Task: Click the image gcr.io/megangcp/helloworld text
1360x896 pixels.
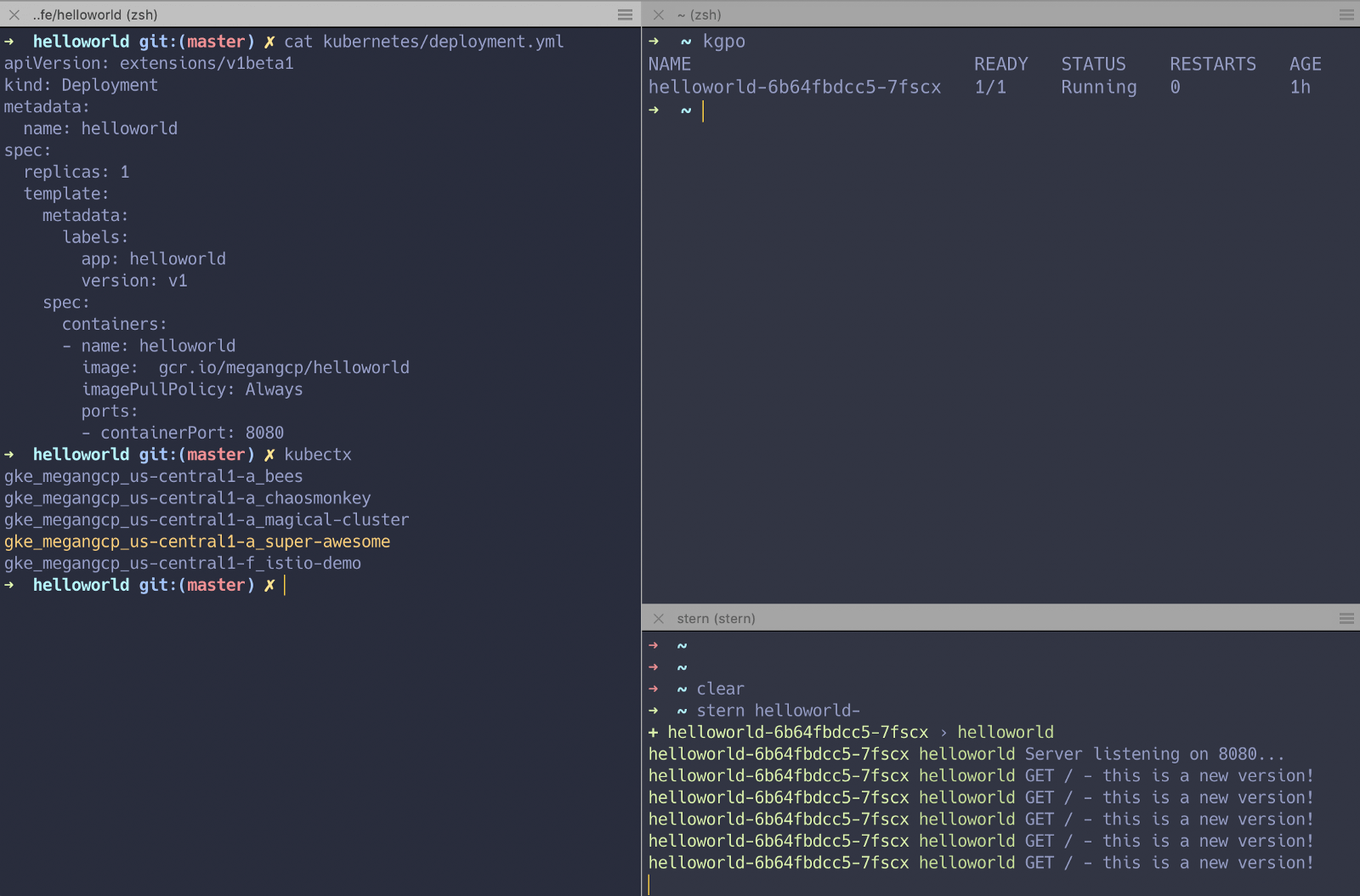Action: (x=284, y=367)
